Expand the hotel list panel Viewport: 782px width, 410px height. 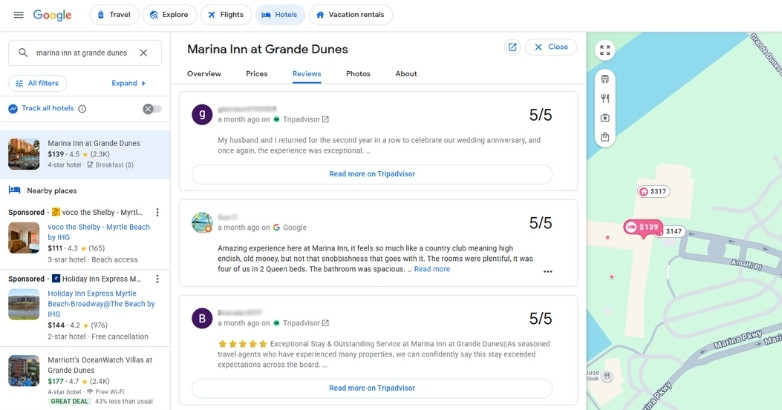pos(129,83)
